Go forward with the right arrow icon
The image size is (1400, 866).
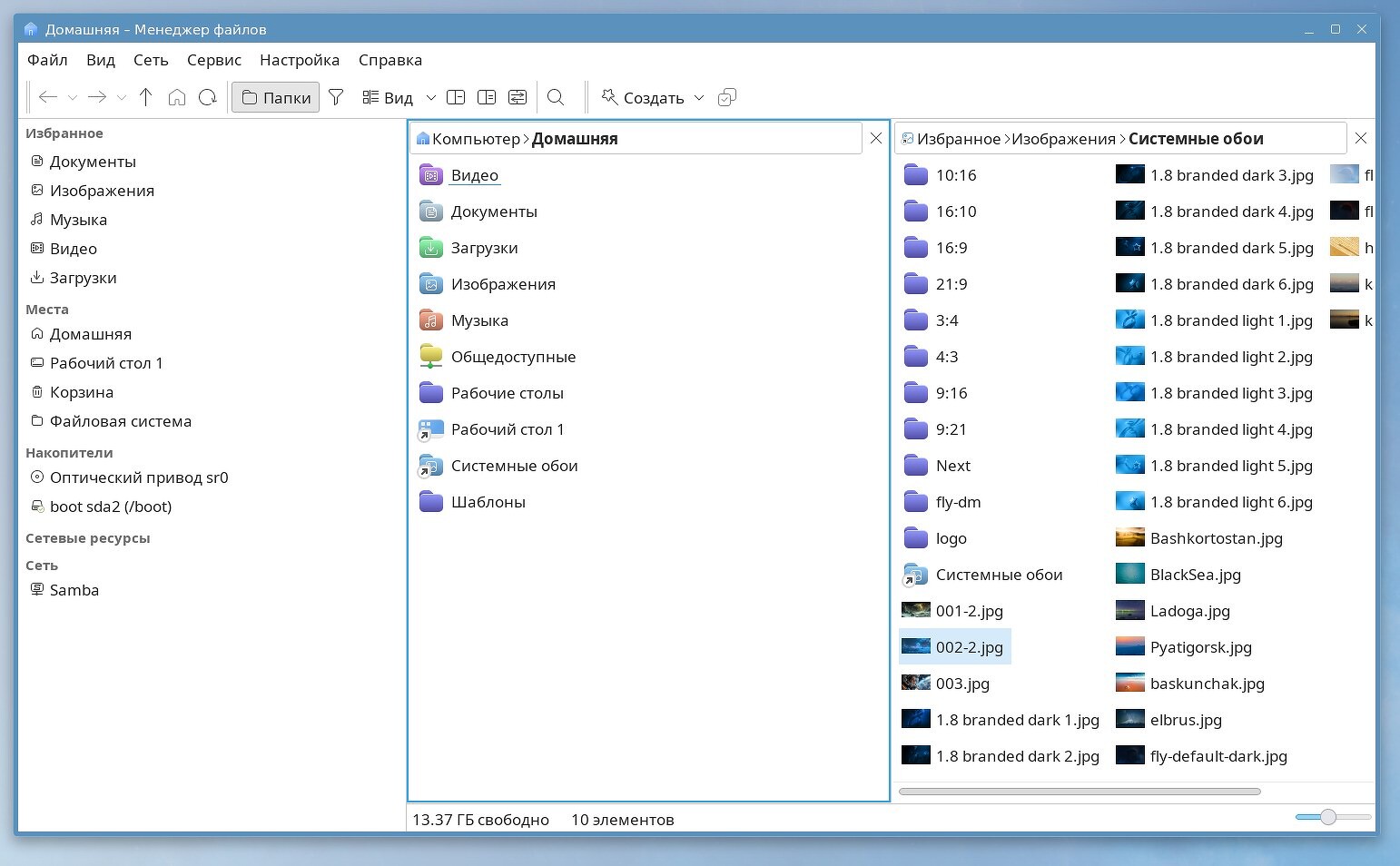point(97,97)
